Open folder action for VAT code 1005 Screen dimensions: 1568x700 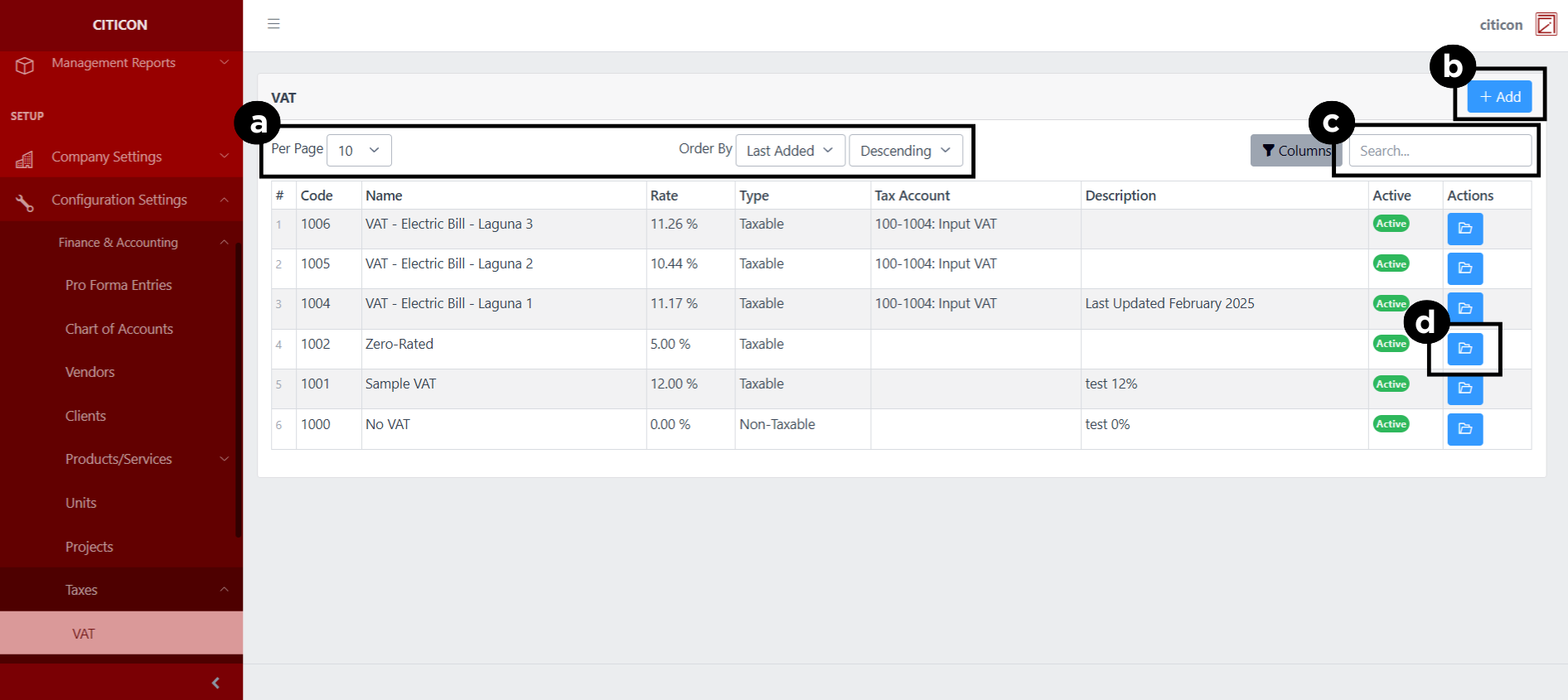[1464, 268]
